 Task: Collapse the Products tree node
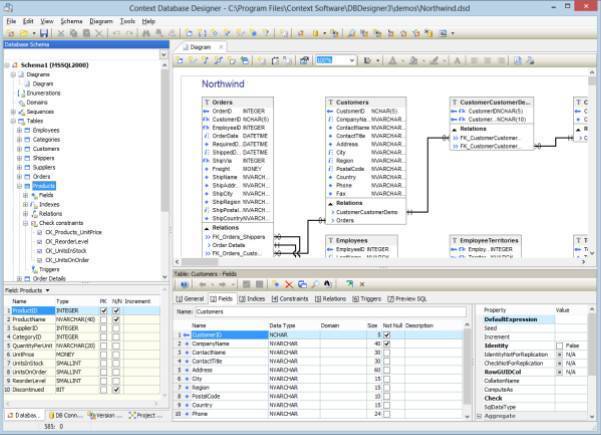pos(19,186)
